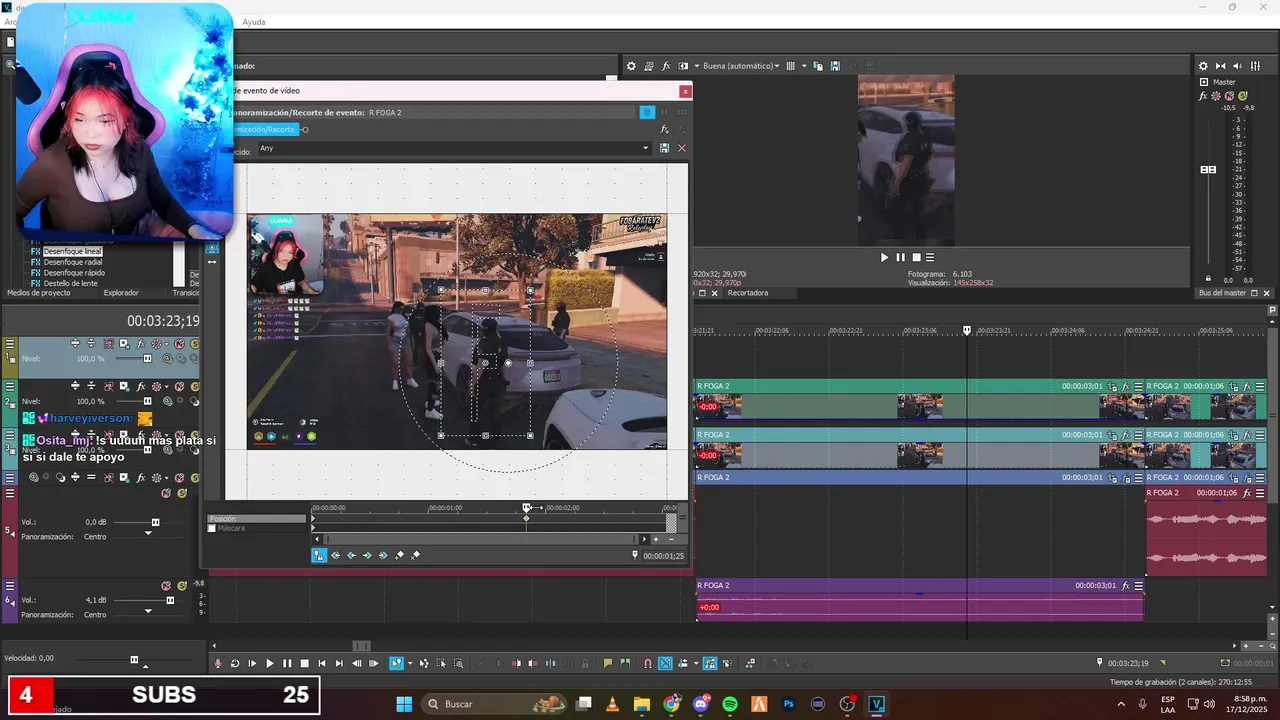Adjust the Velocidad rate slider
1280x720 pixels.
(x=134, y=659)
